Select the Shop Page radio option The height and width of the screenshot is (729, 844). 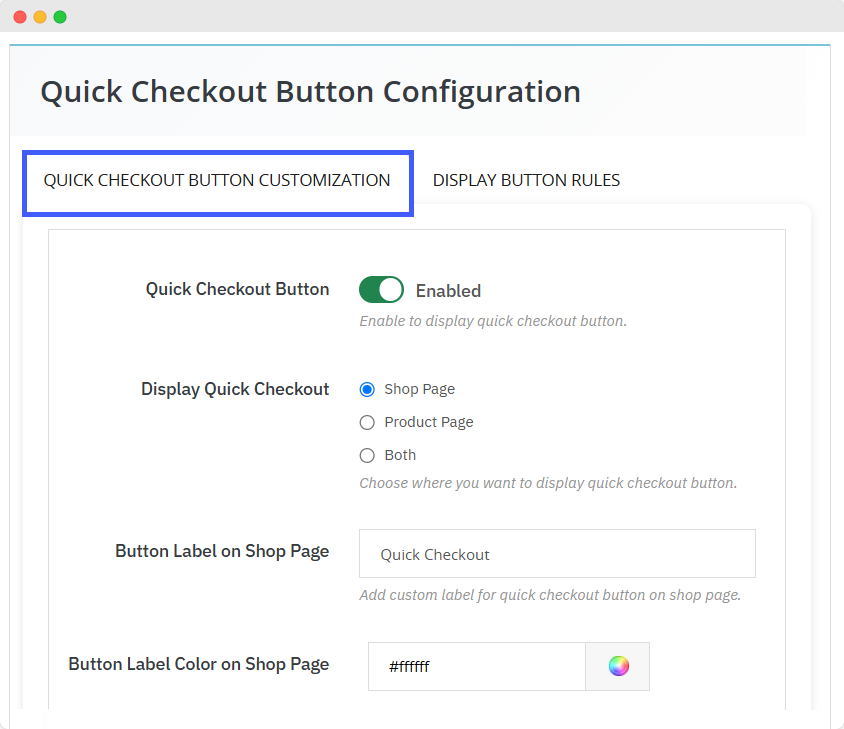point(367,389)
